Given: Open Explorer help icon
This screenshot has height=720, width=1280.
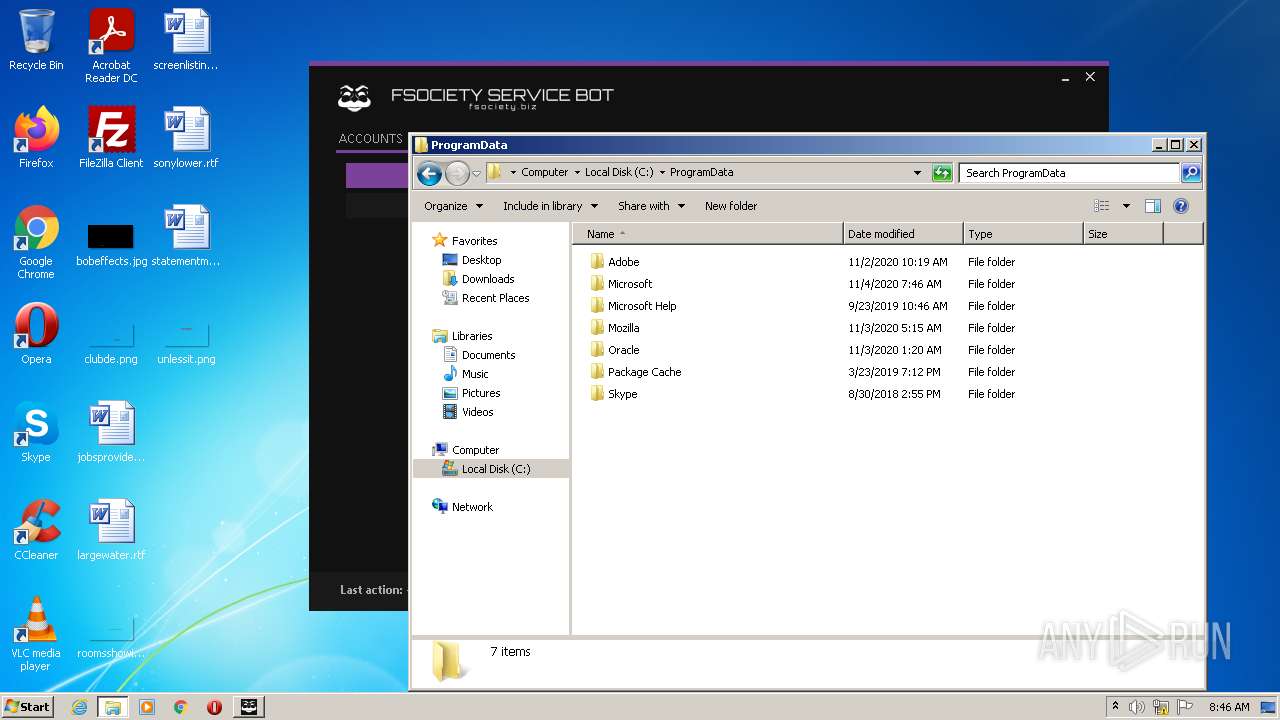Looking at the screenshot, I should (1180, 206).
